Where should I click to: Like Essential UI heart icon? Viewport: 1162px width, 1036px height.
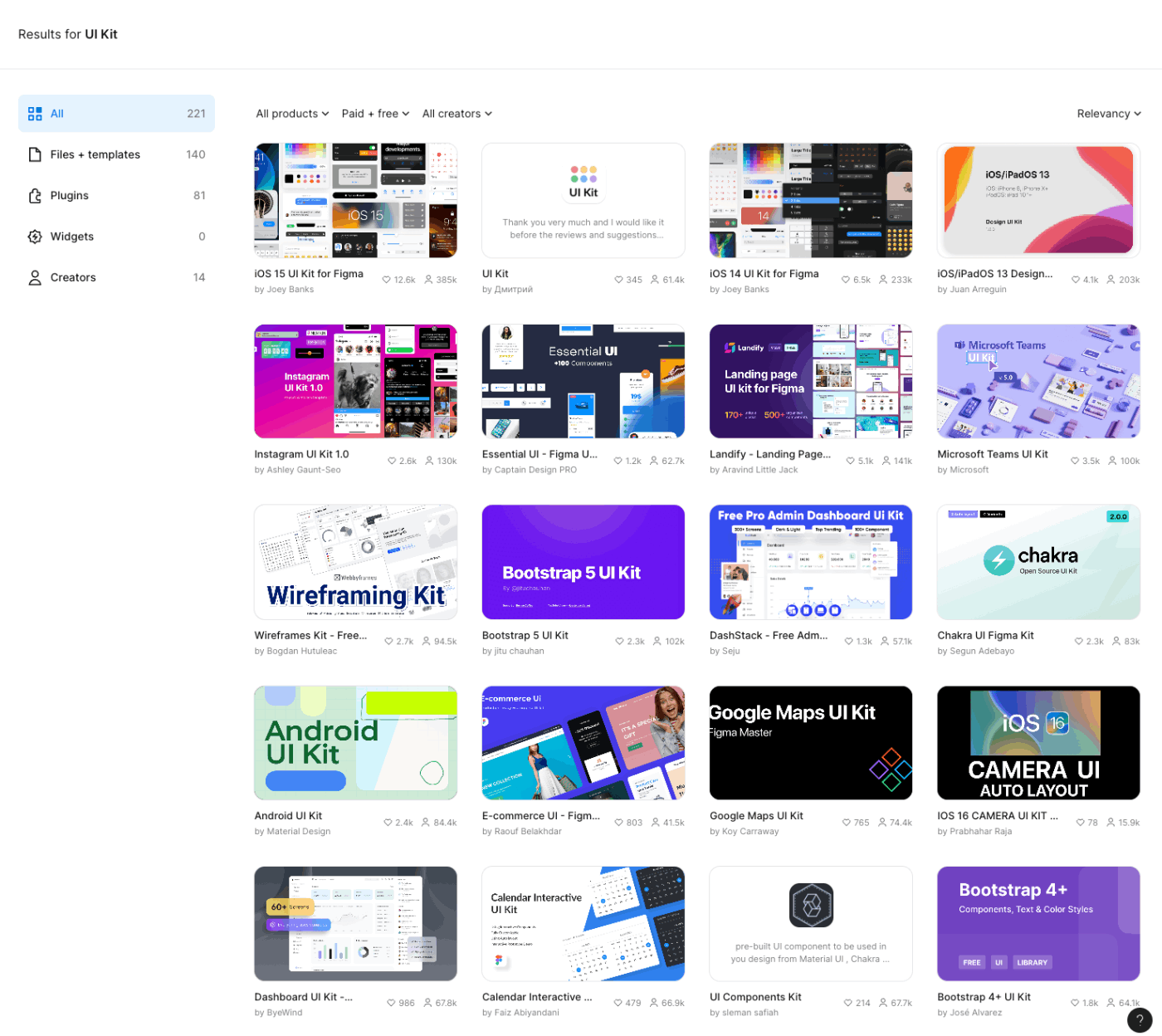pos(618,461)
